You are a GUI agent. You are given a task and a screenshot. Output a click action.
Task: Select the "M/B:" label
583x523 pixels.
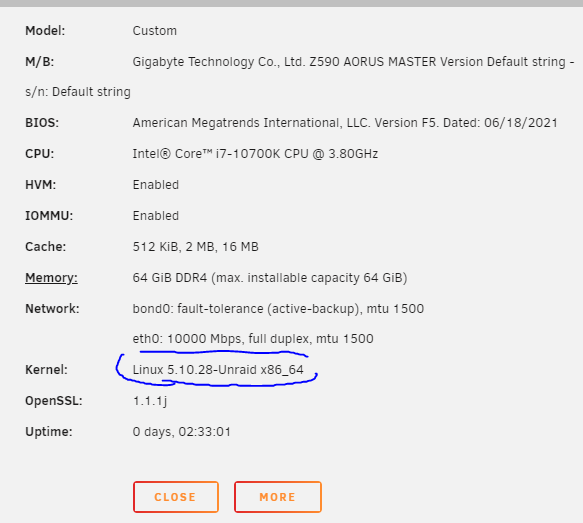(39, 62)
